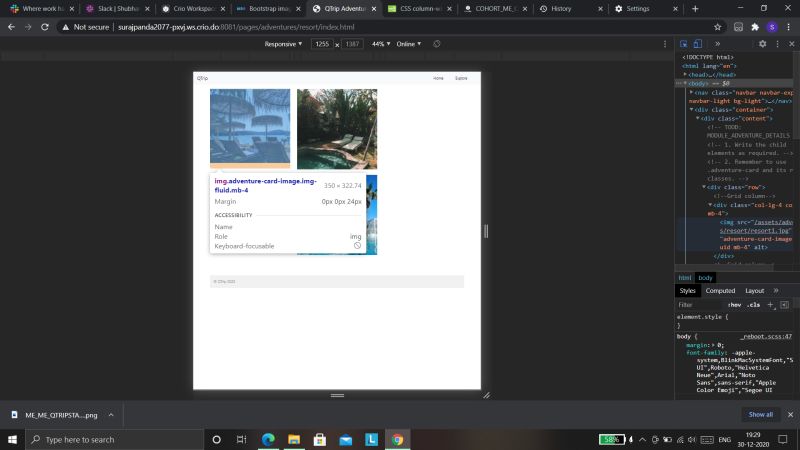This screenshot has width=800, height=450.
Task: Click the styles Filter input
Action: click(x=699, y=305)
